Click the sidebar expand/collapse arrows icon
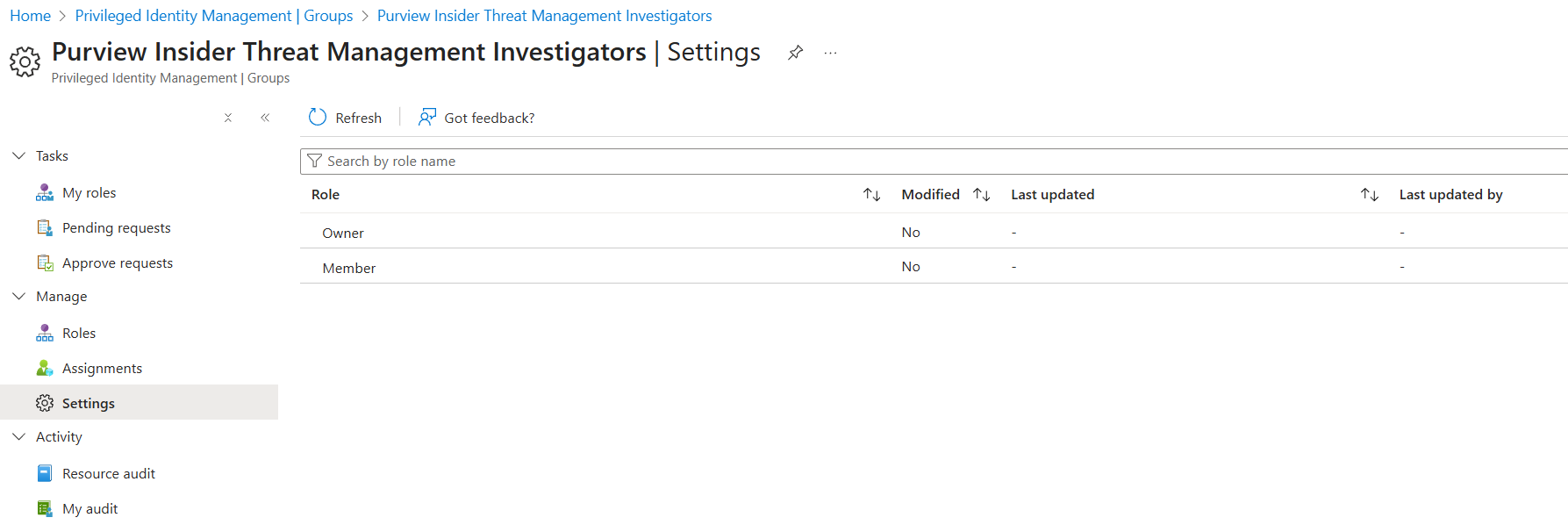This screenshot has height=532, width=1568. [x=228, y=118]
